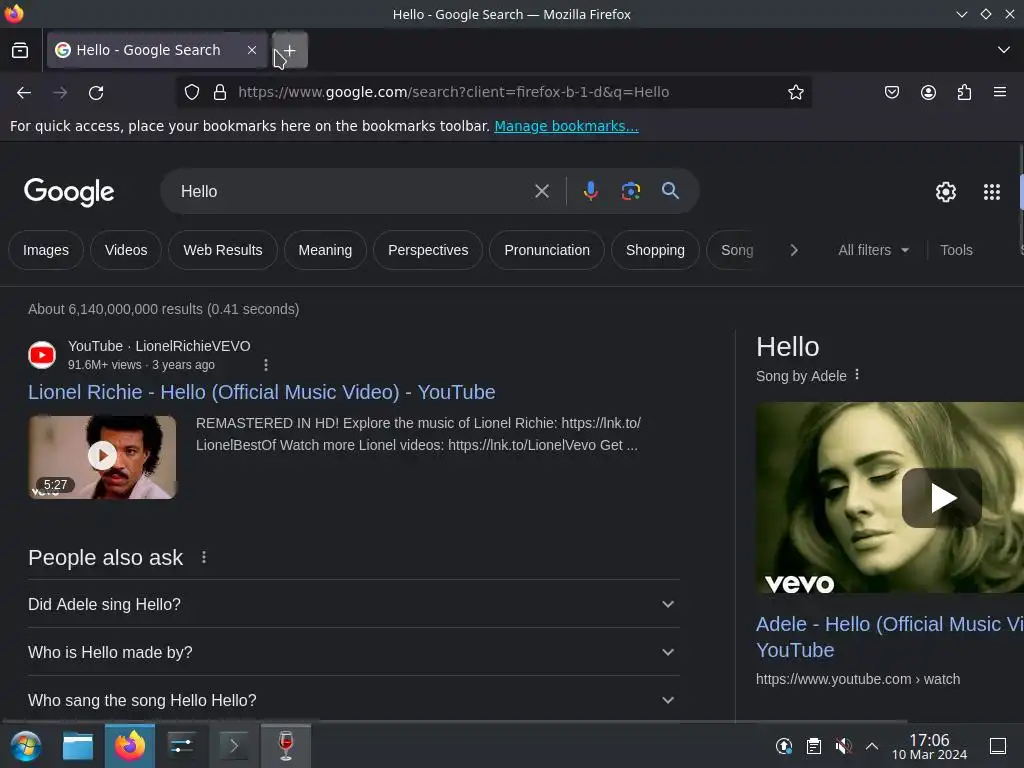Open the clipboard tray icon
This screenshot has width=1024, height=768.
pyautogui.click(x=814, y=746)
